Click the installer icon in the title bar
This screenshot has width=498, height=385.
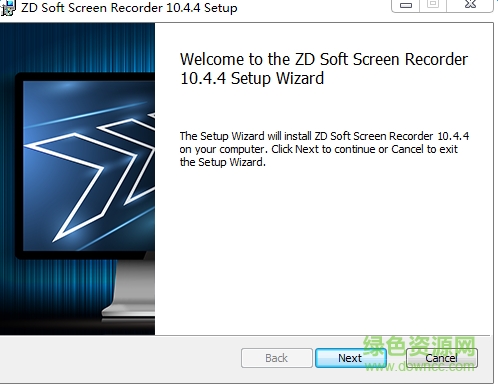8,7
